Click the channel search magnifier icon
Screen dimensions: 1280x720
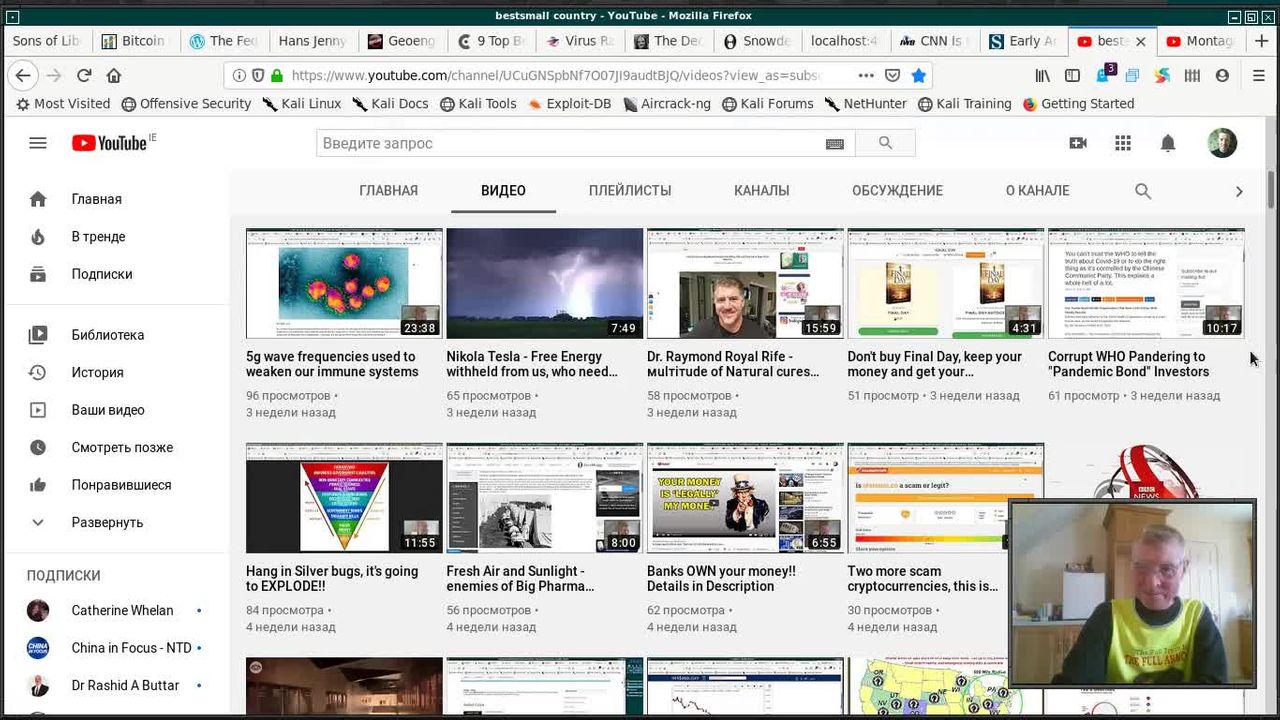[x=1143, y=191]
